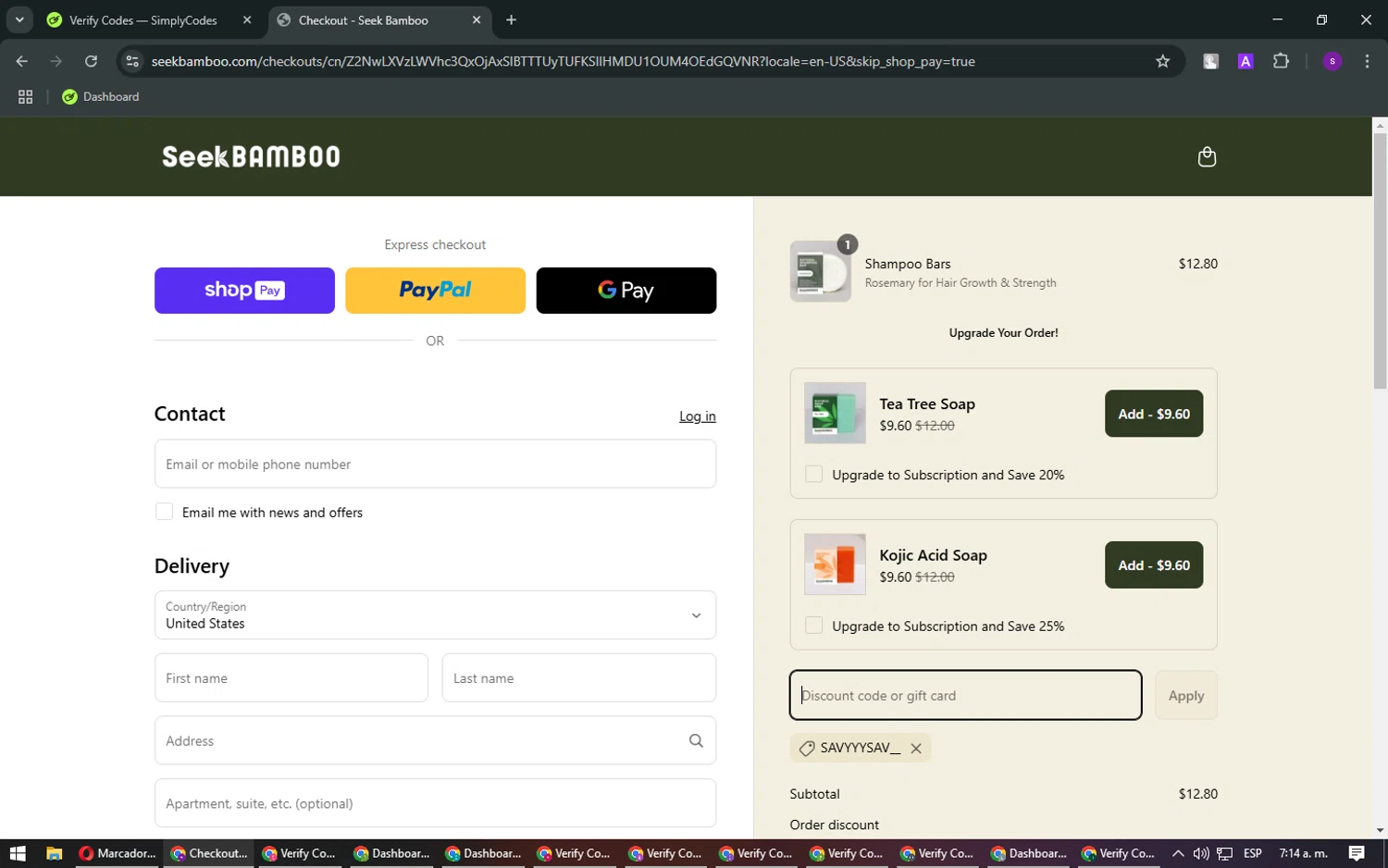This screenshot has height=868, width=1388.
Task: Open the Dashboard bookmark
Action: tap(101, 96)
